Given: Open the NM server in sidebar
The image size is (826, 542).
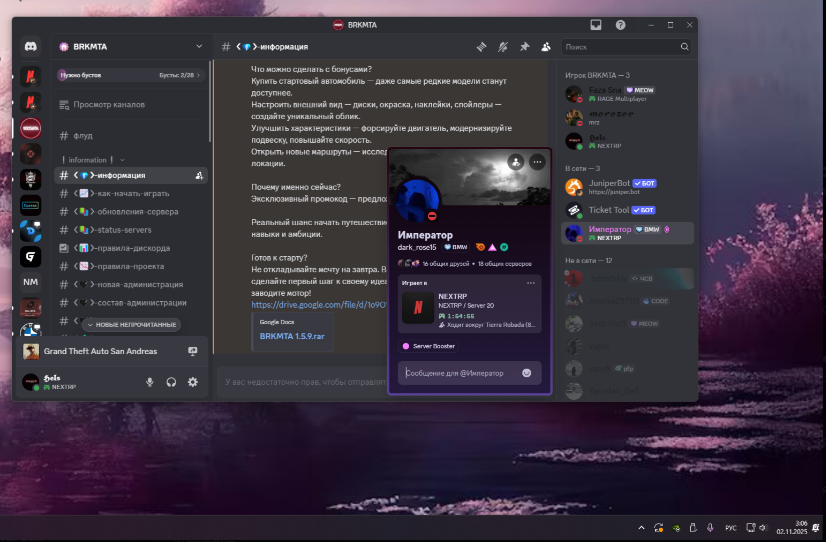Looking at the screenshot, I should 31,282.
